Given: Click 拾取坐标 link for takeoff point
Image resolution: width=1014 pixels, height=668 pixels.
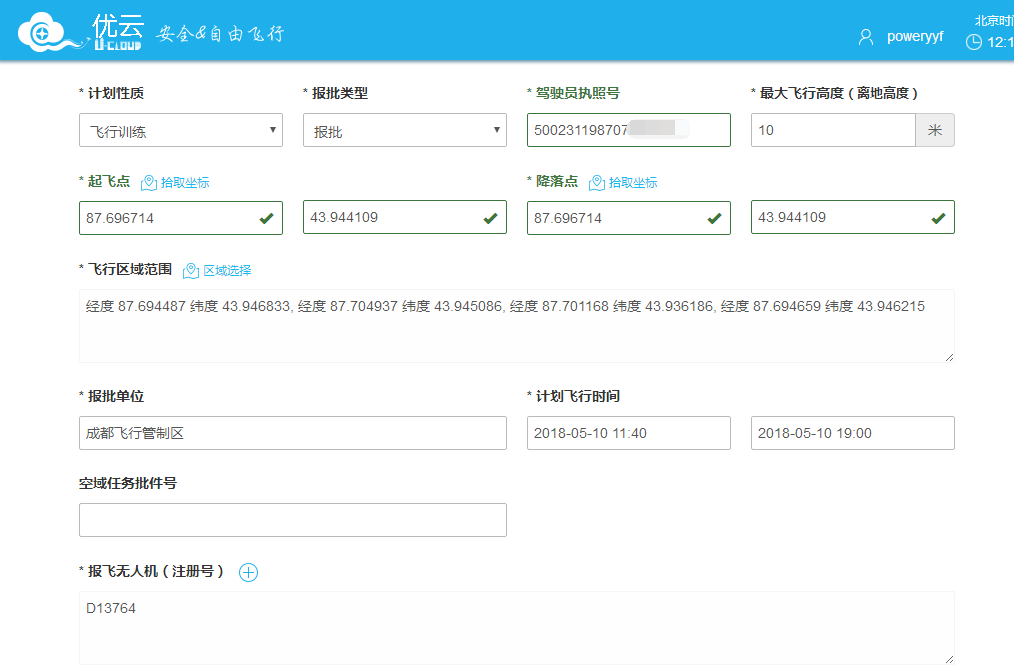Looking at the screenshot, I should [x=185, y=183].
